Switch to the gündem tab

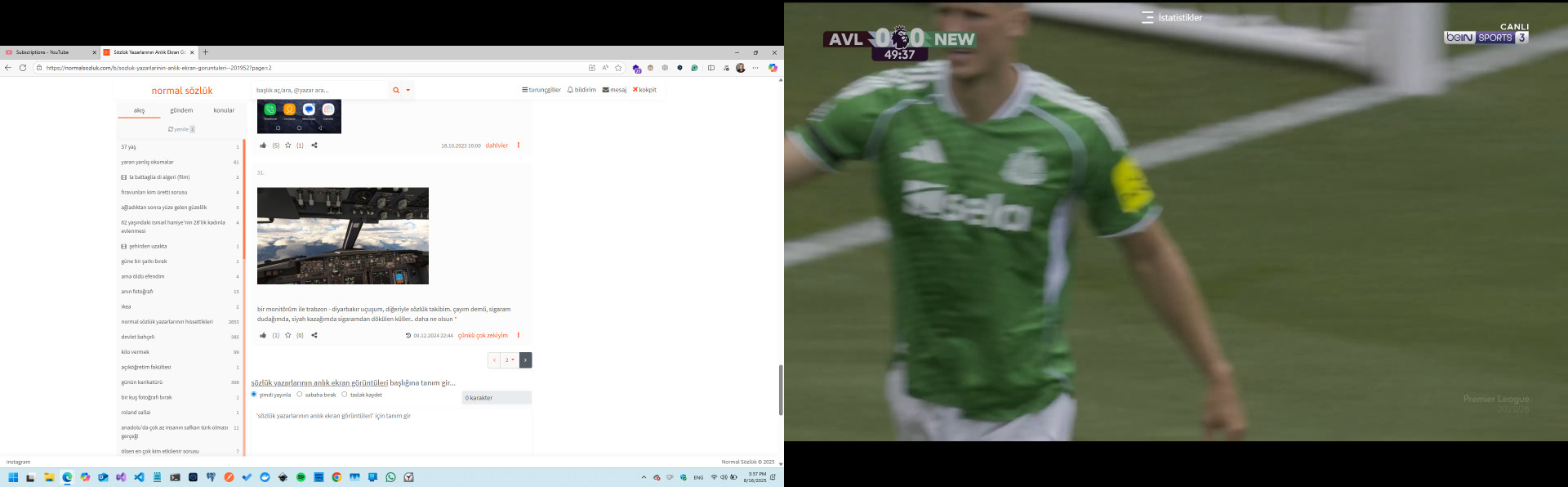(181, 110)
